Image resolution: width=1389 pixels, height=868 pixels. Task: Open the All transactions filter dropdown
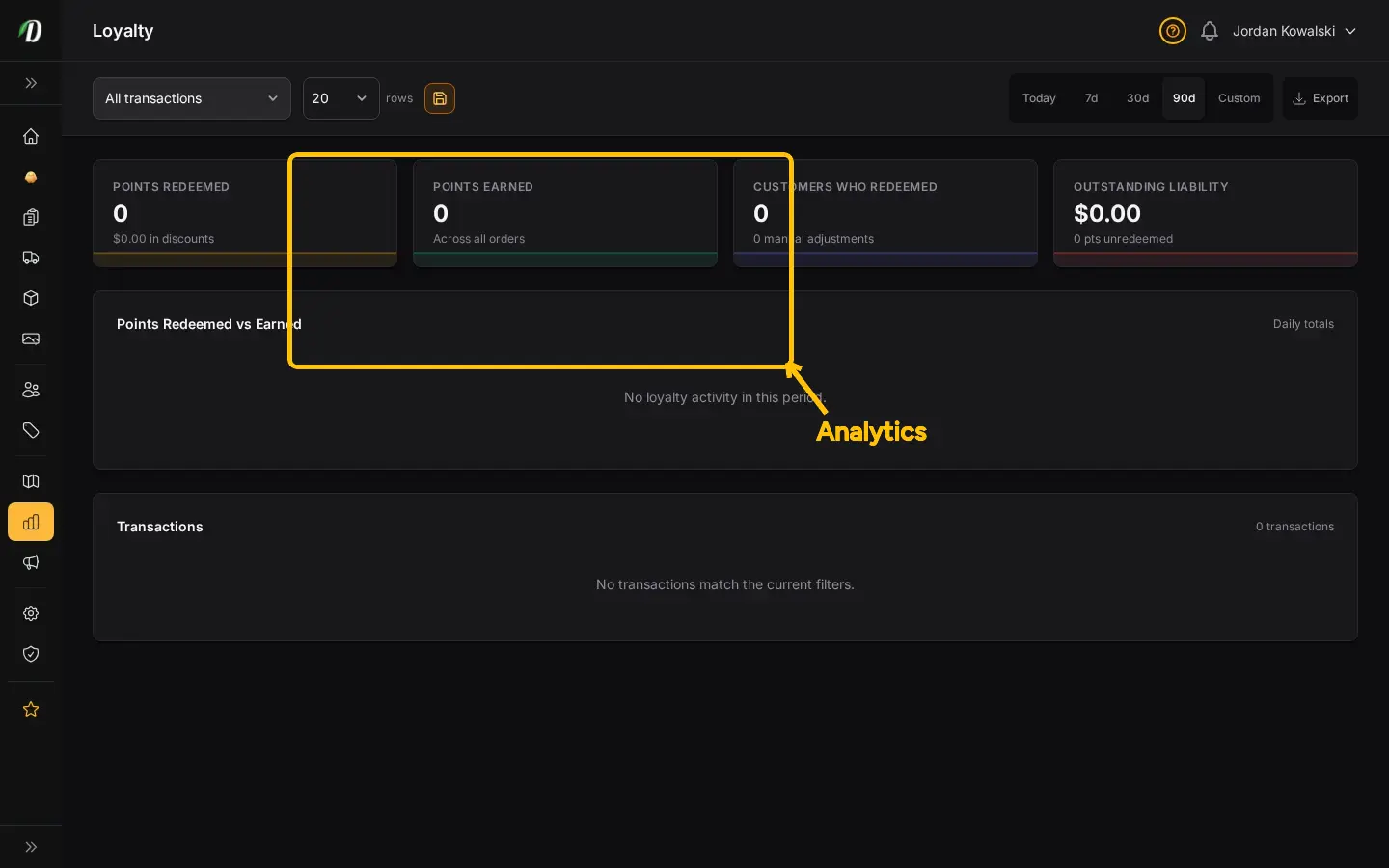pos(192,98)
